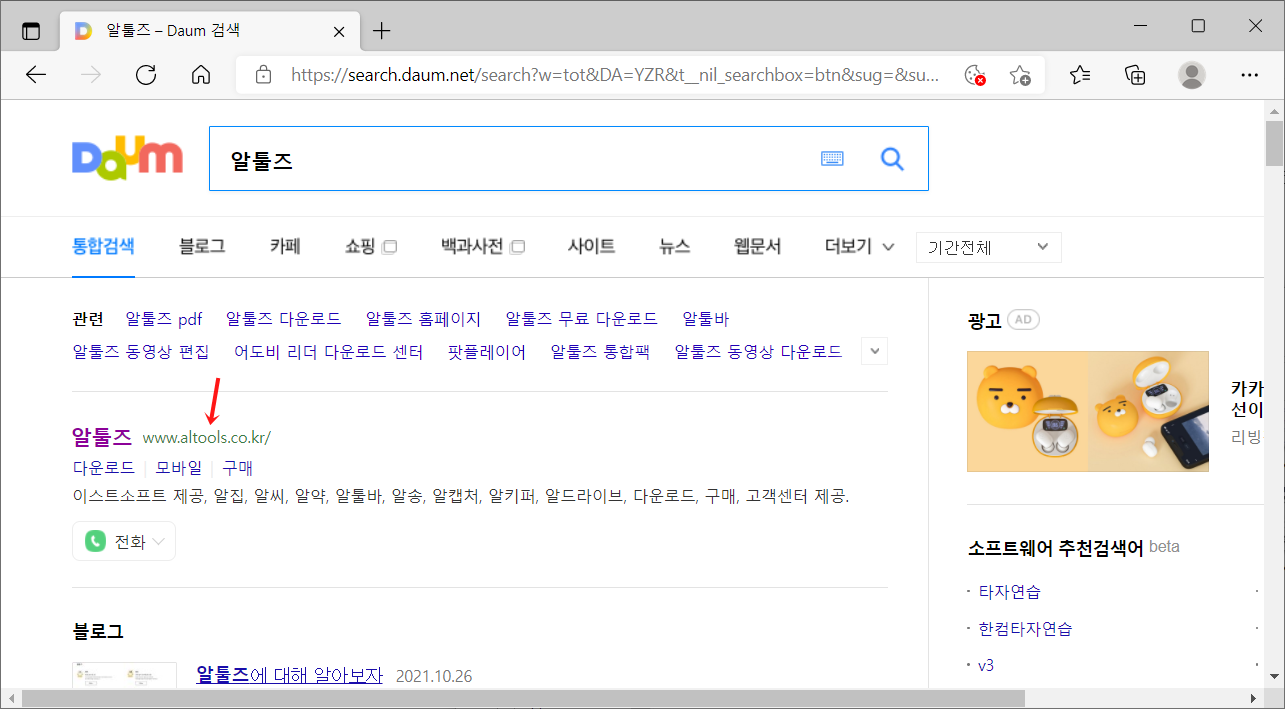Switch to the 웹문서 tab

757,246
